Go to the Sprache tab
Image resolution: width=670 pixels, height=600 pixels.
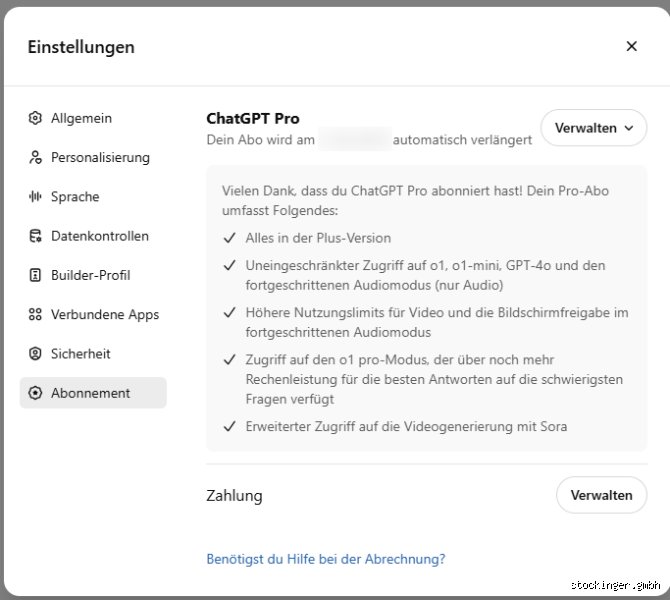click(x=93, y=197)
